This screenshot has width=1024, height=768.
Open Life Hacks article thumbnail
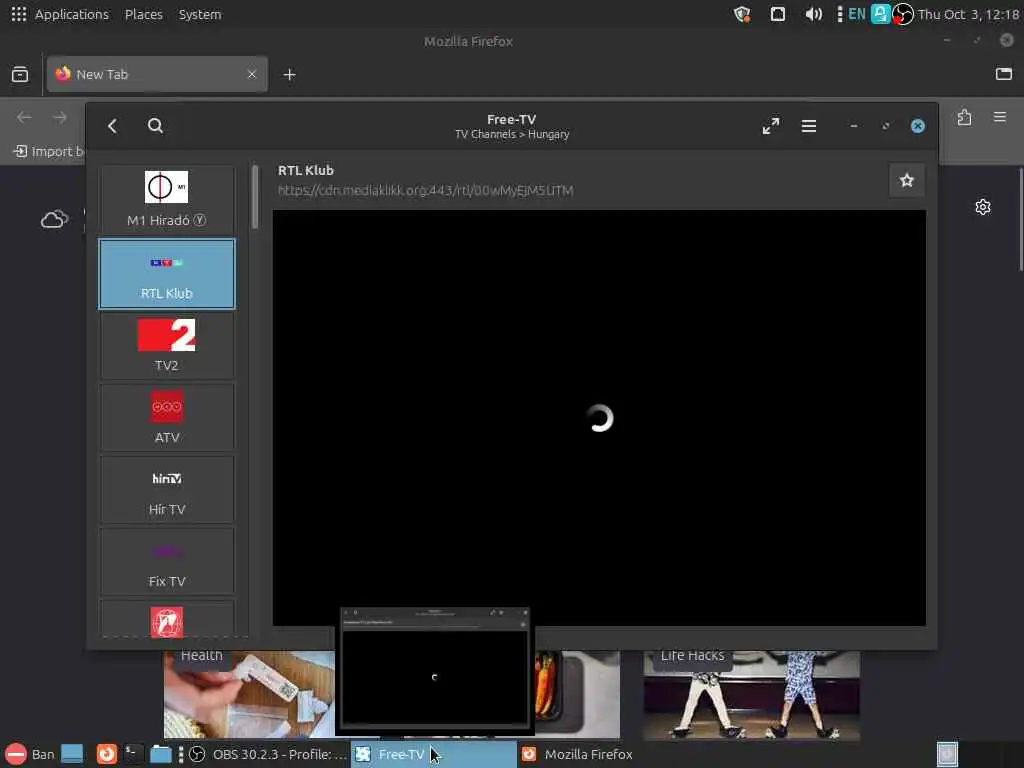(752, 695)
